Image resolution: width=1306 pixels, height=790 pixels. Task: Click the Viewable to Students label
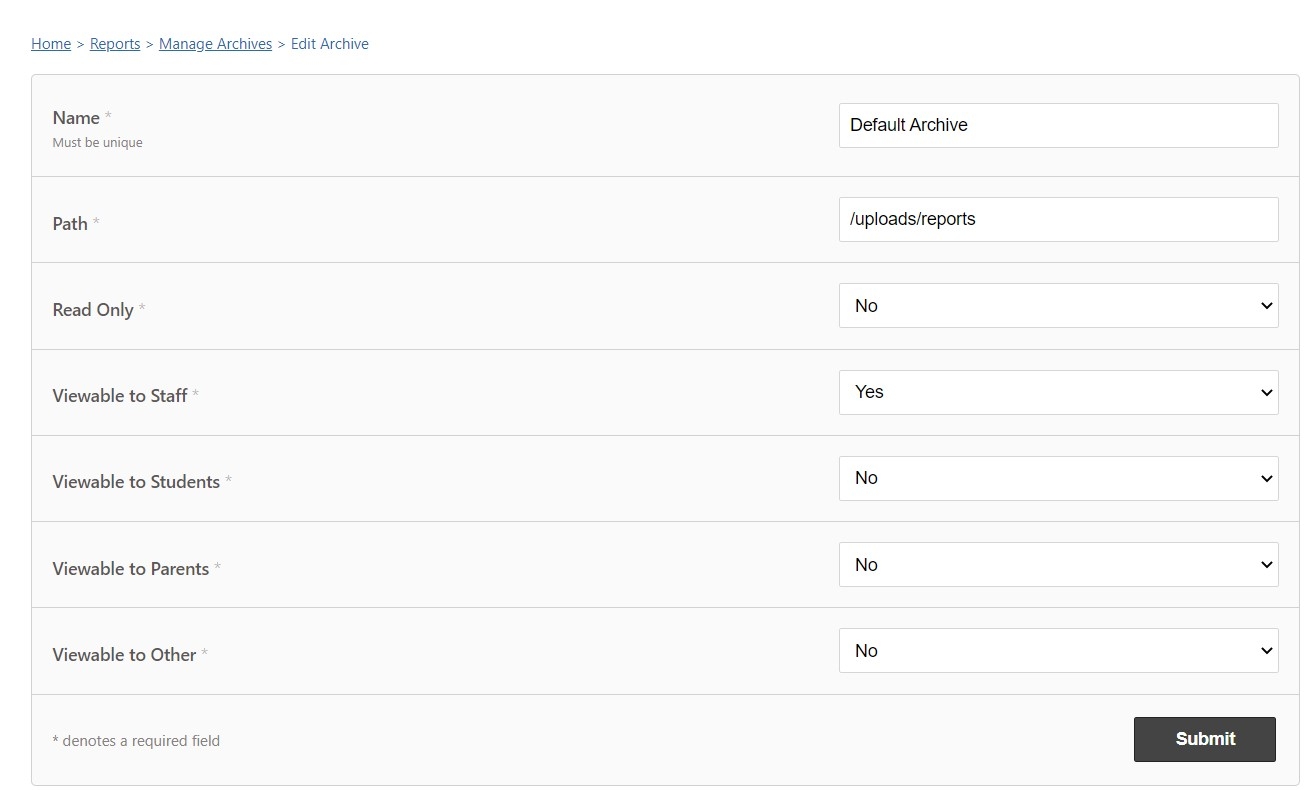pyautogui.click(x=136, y=482)
